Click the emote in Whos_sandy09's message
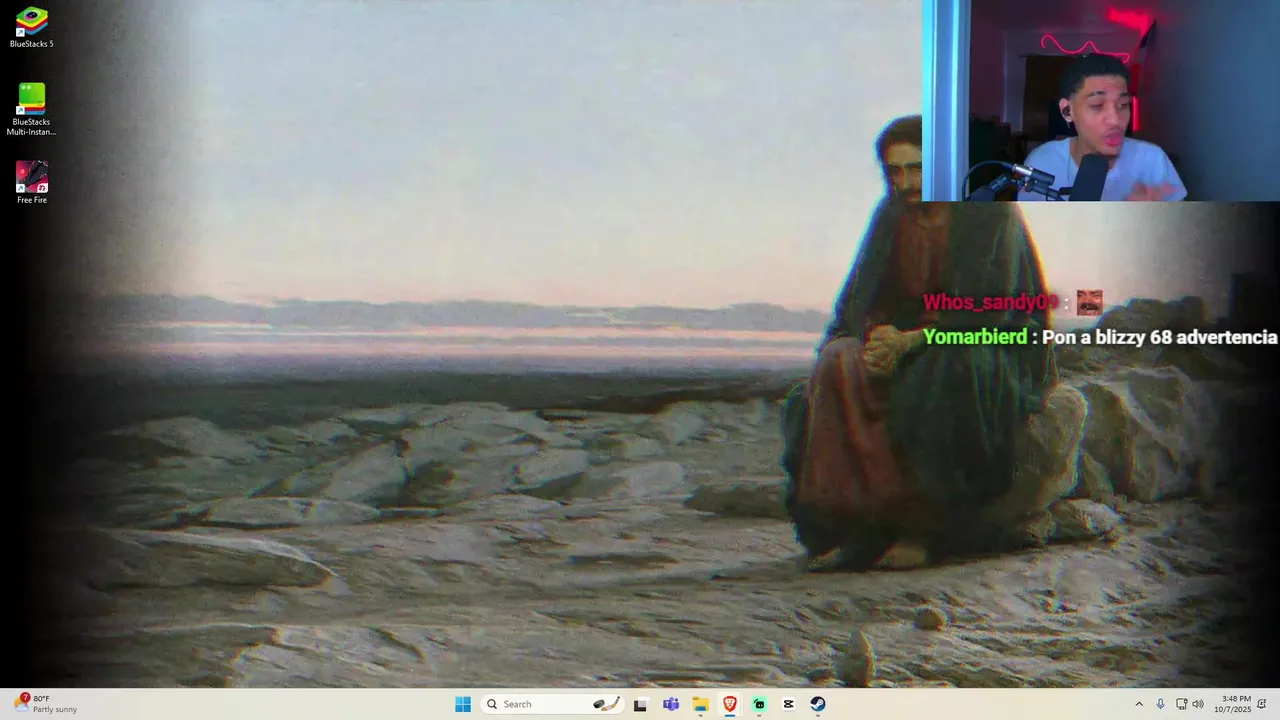1280x720 pixels. click(1089, 302)
